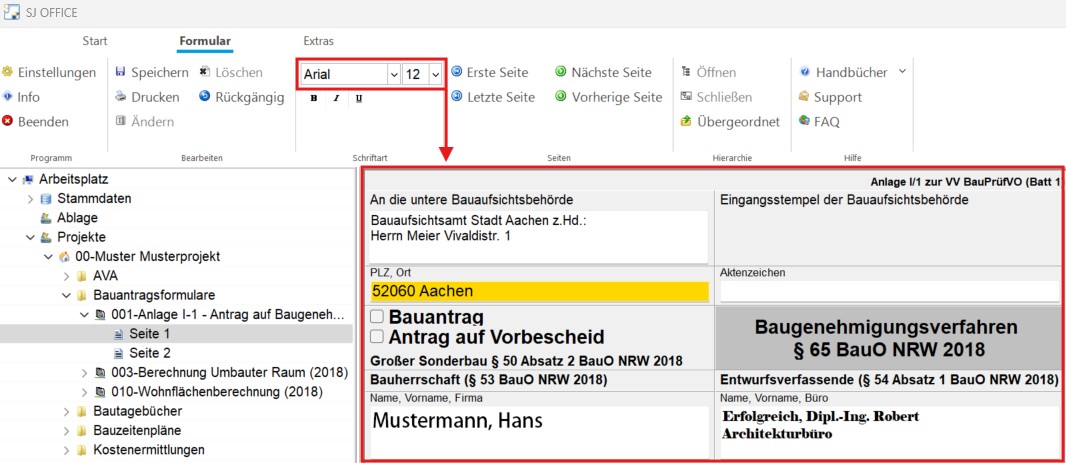Open Einstellungen settings

coord(8,72)
